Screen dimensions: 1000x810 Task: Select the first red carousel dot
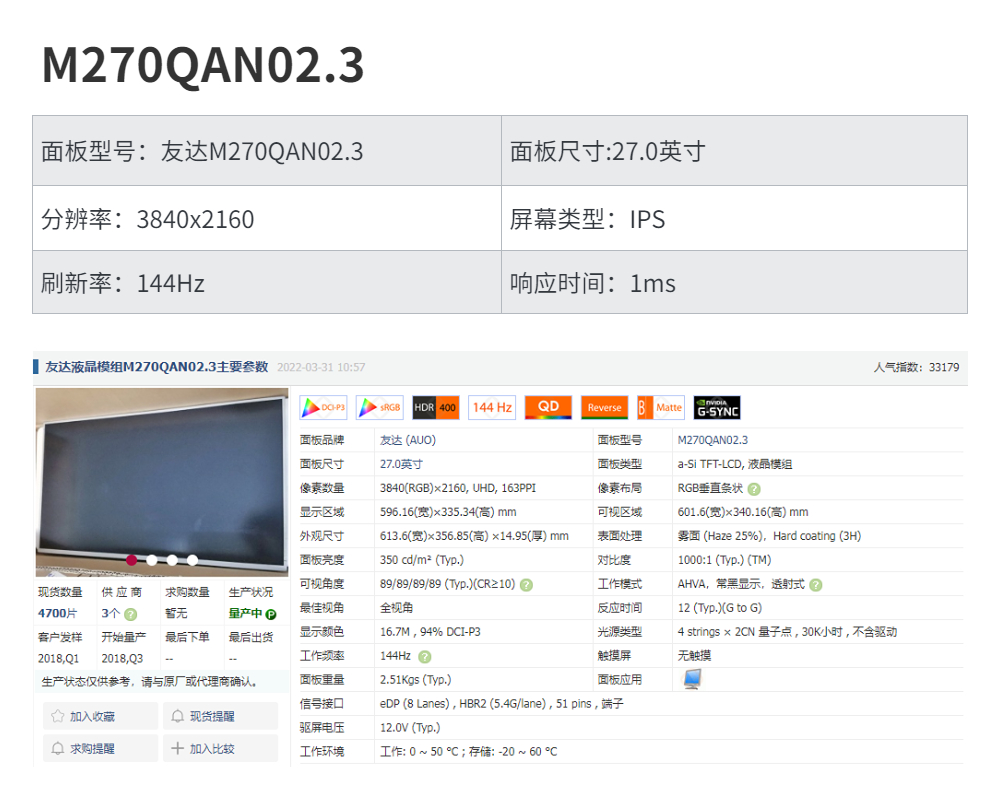coord(131,560)
